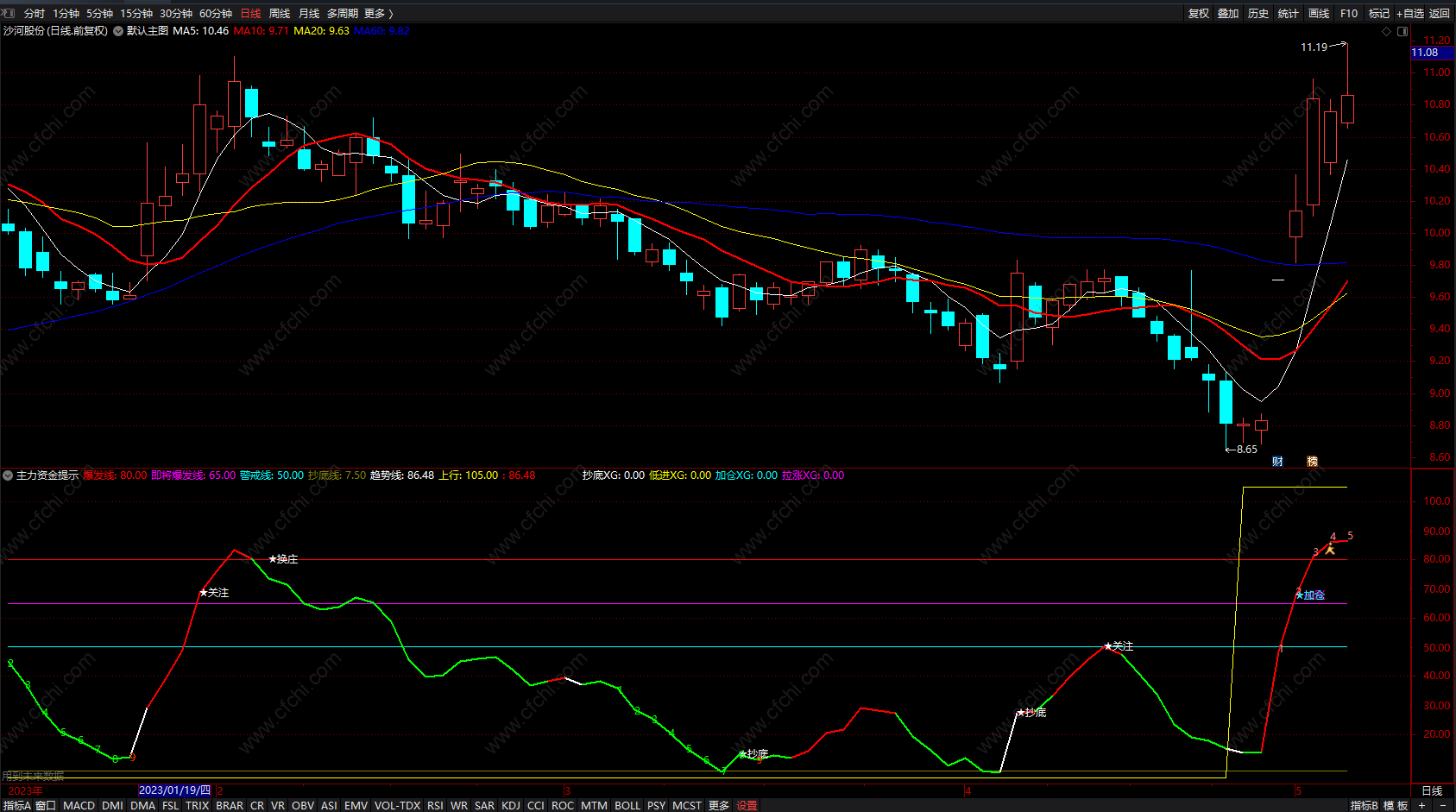Click the plus zoom button at bottom right
Image resolution: width=1456 pixels, height=812 pixels.
pos(1422,805)
